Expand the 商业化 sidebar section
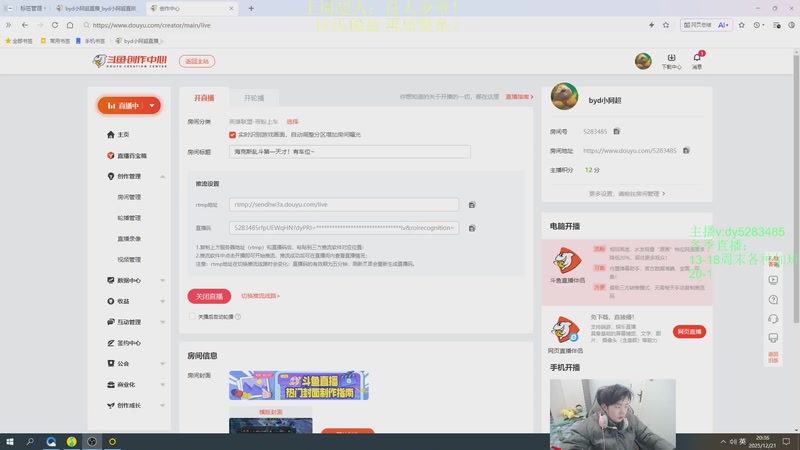 pyautogui.click(x=162, y=385)
